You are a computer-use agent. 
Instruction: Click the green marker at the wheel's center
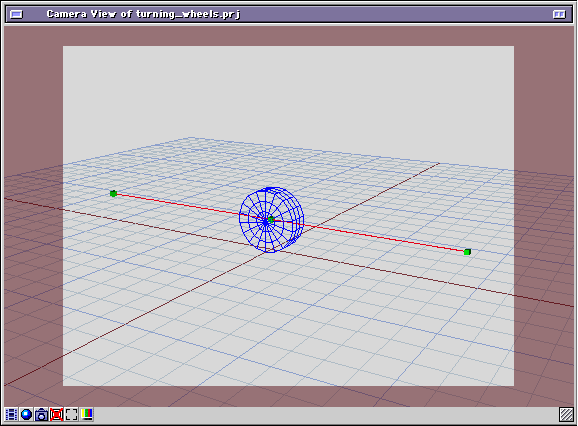[271, 220]
